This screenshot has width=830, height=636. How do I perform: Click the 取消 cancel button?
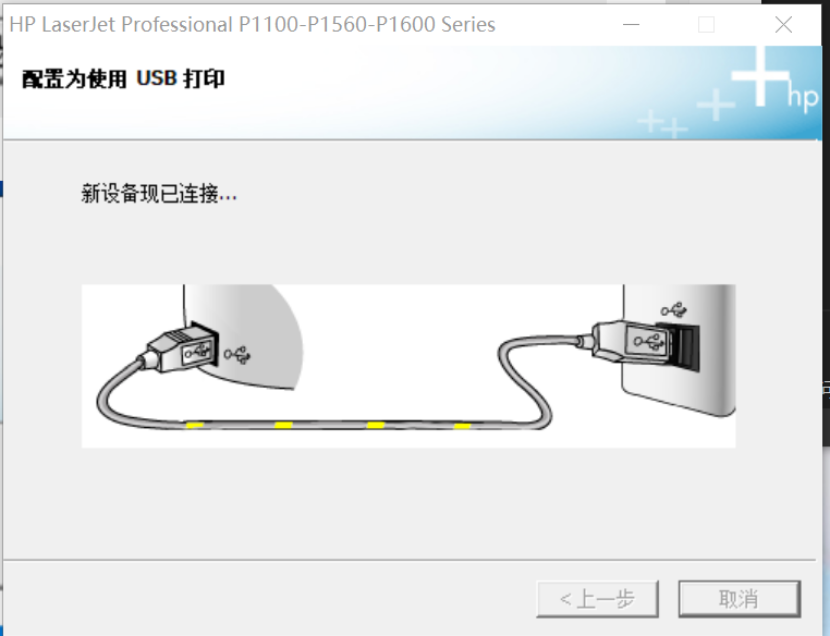(x=739, y=598)
